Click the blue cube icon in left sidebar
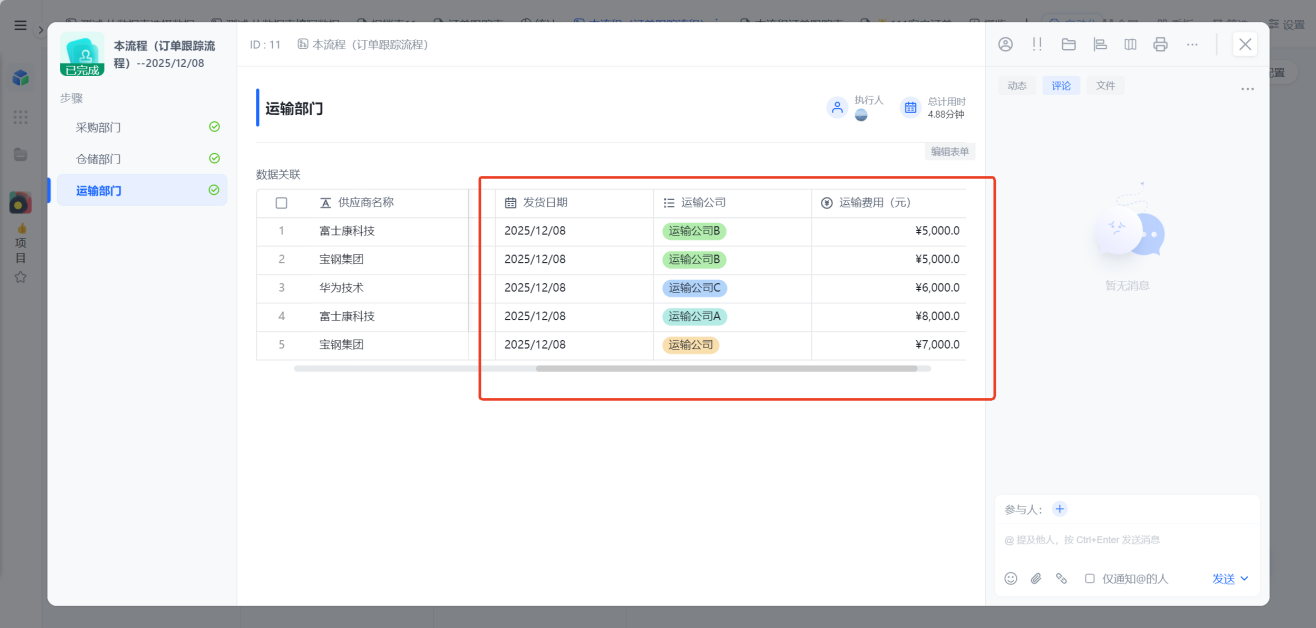This screenshot has width=1316, height=628. click(20, 78)
